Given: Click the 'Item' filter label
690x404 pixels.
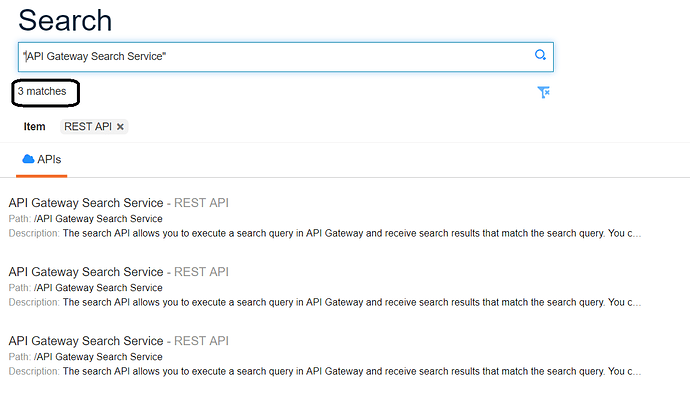Looking at the screenshot, I should pyautogui.click(x=34, y=127).
